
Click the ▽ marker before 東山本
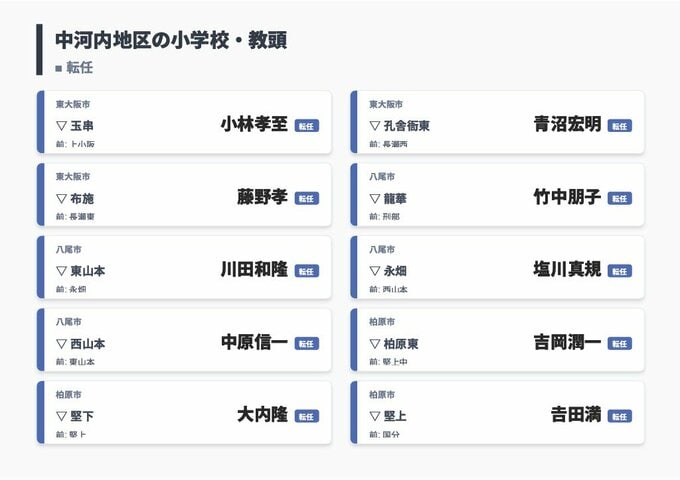[x=62, y=271]
